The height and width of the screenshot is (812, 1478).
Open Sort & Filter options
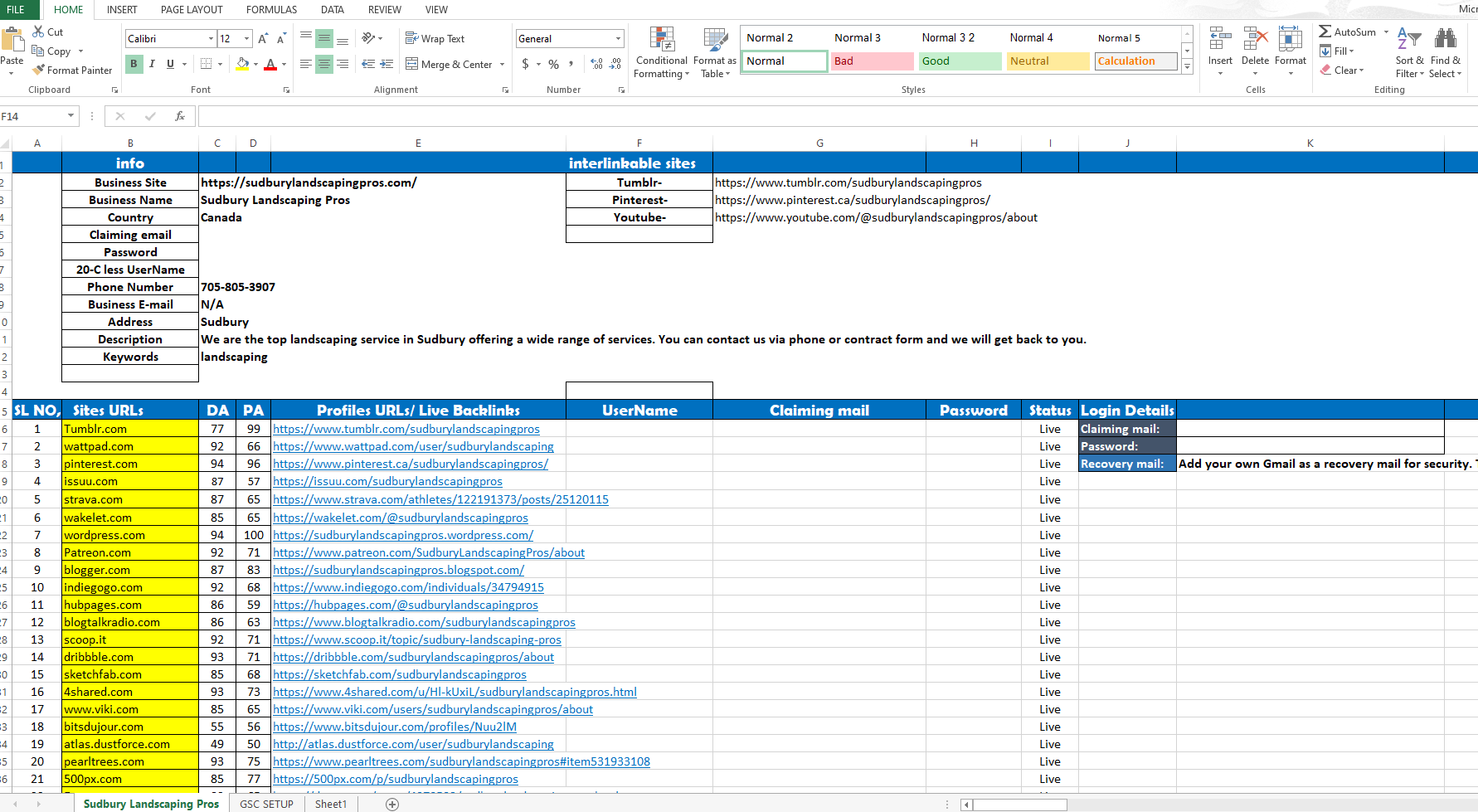1408,52
